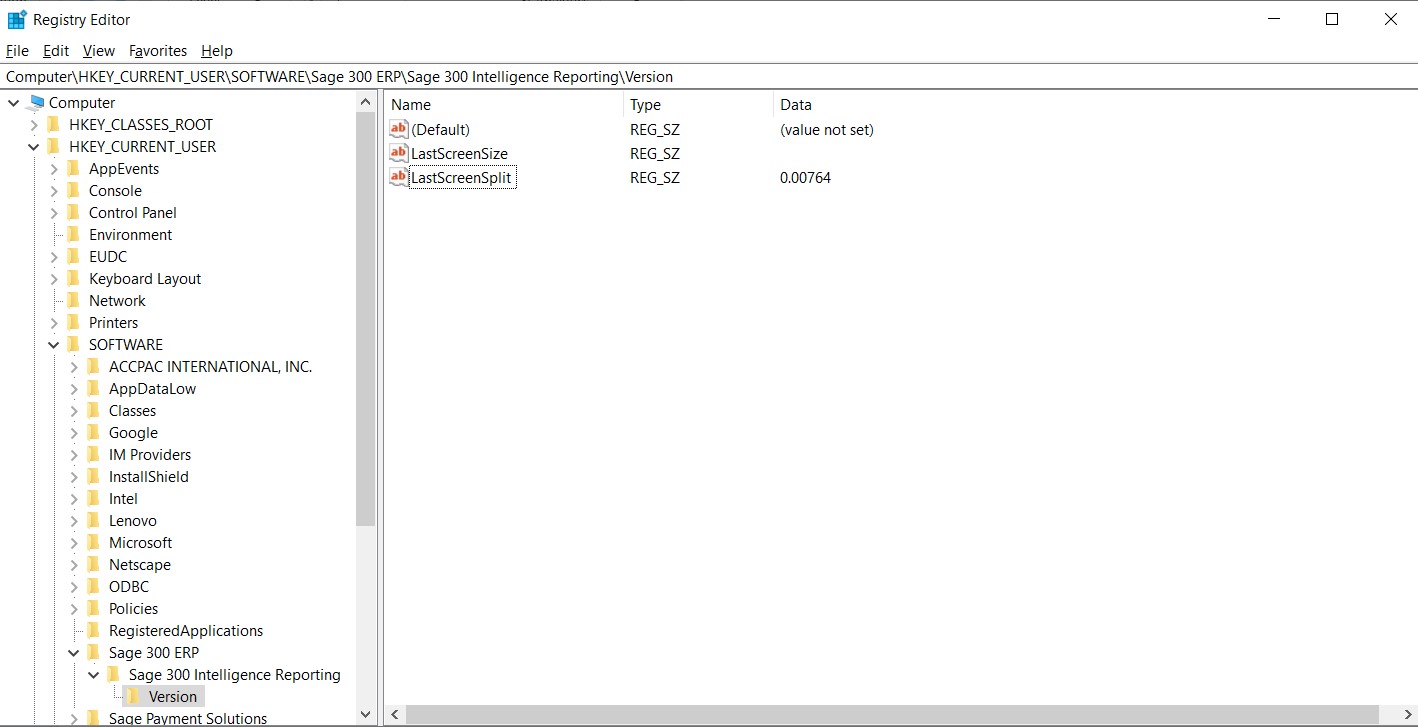Click the Version folder icon
The image size is (1418, 727).
(x=134, y=696)
